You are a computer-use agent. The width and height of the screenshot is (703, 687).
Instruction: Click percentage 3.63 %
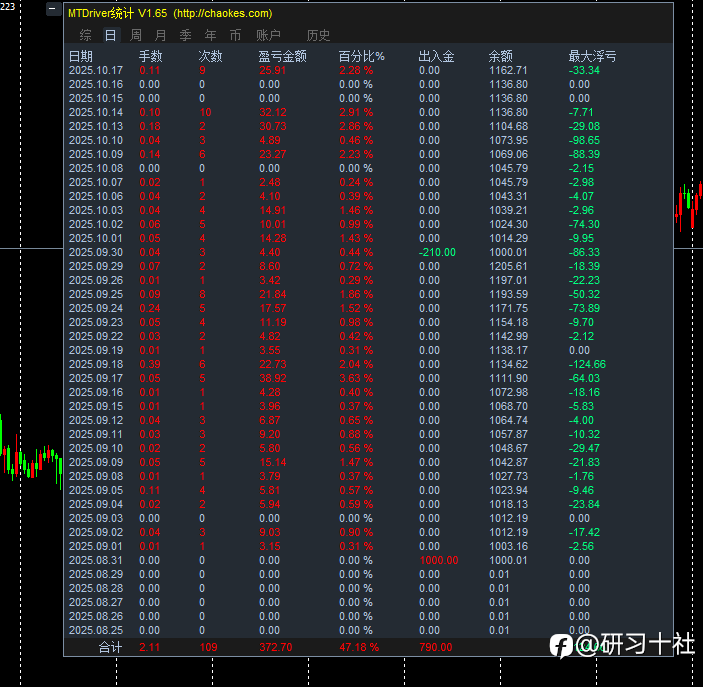(x=356, y=378)
